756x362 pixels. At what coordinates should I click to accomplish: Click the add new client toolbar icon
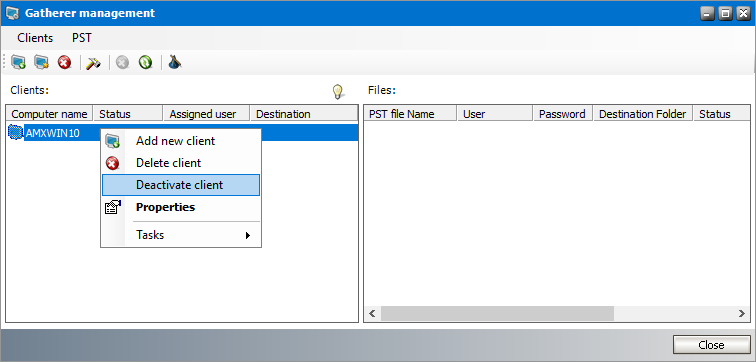point(18,62)
